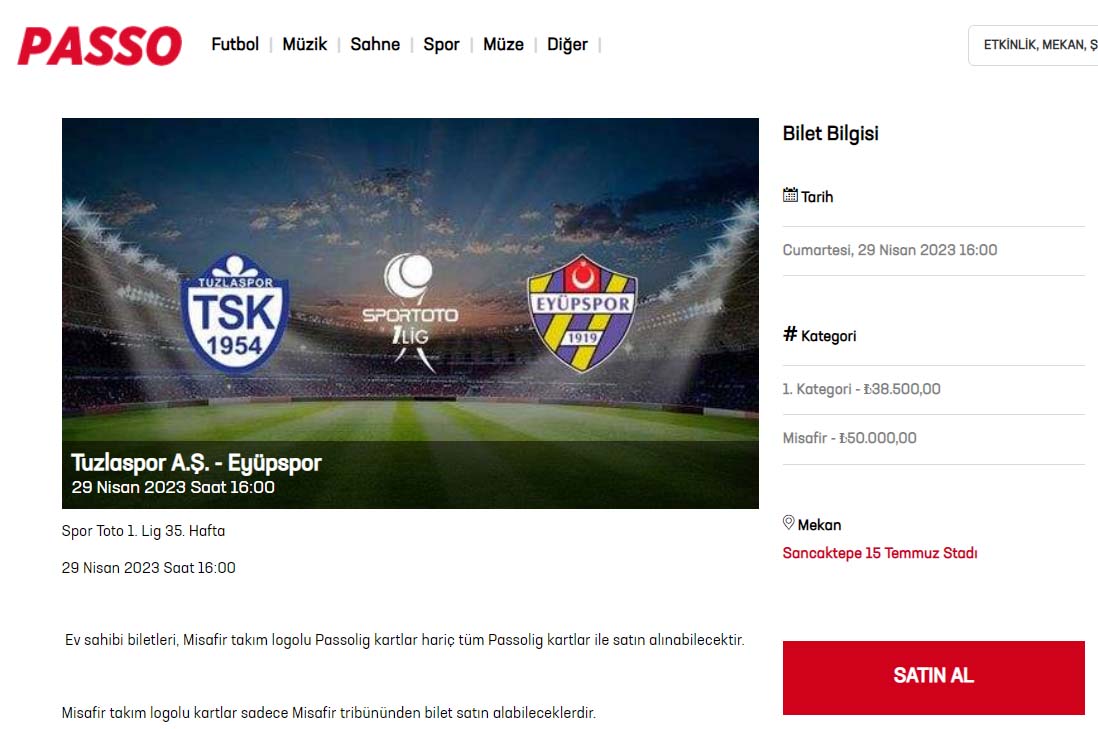
Task: Click the location pin icon beside Mekan
Action: pos(788,522)
